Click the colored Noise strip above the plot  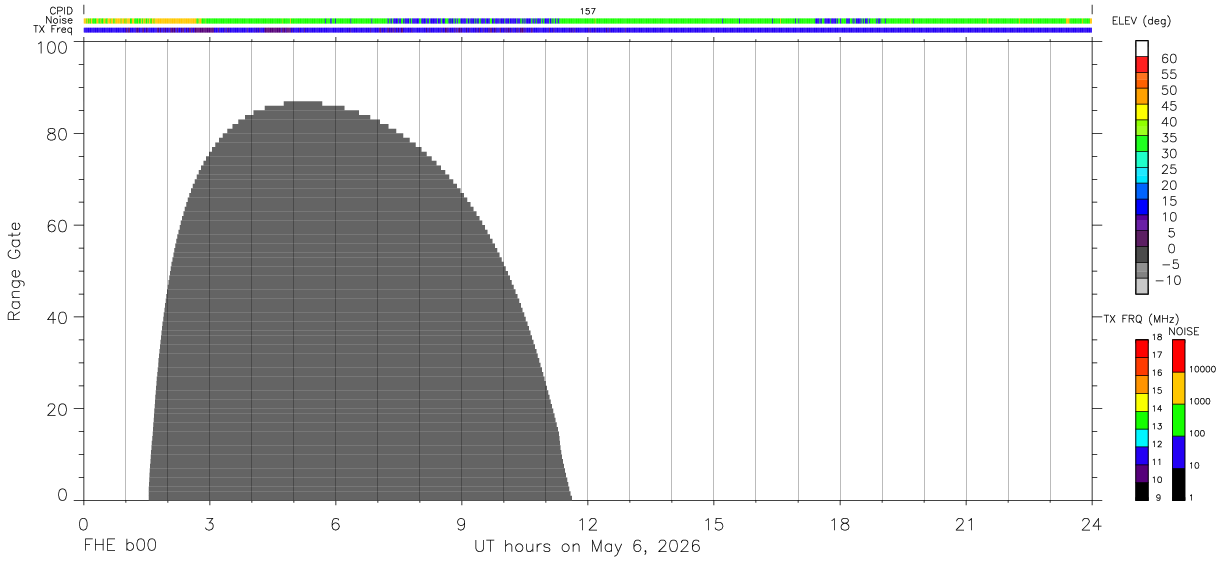(588, 20)
